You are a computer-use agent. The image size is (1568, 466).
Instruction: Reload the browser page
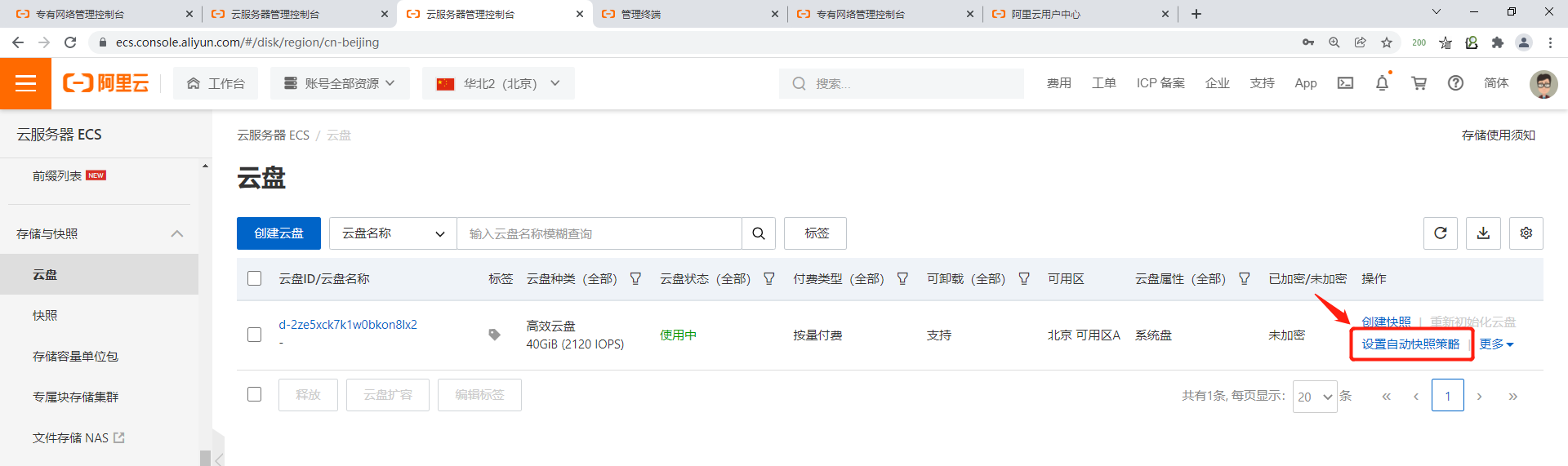click(70, 42)
